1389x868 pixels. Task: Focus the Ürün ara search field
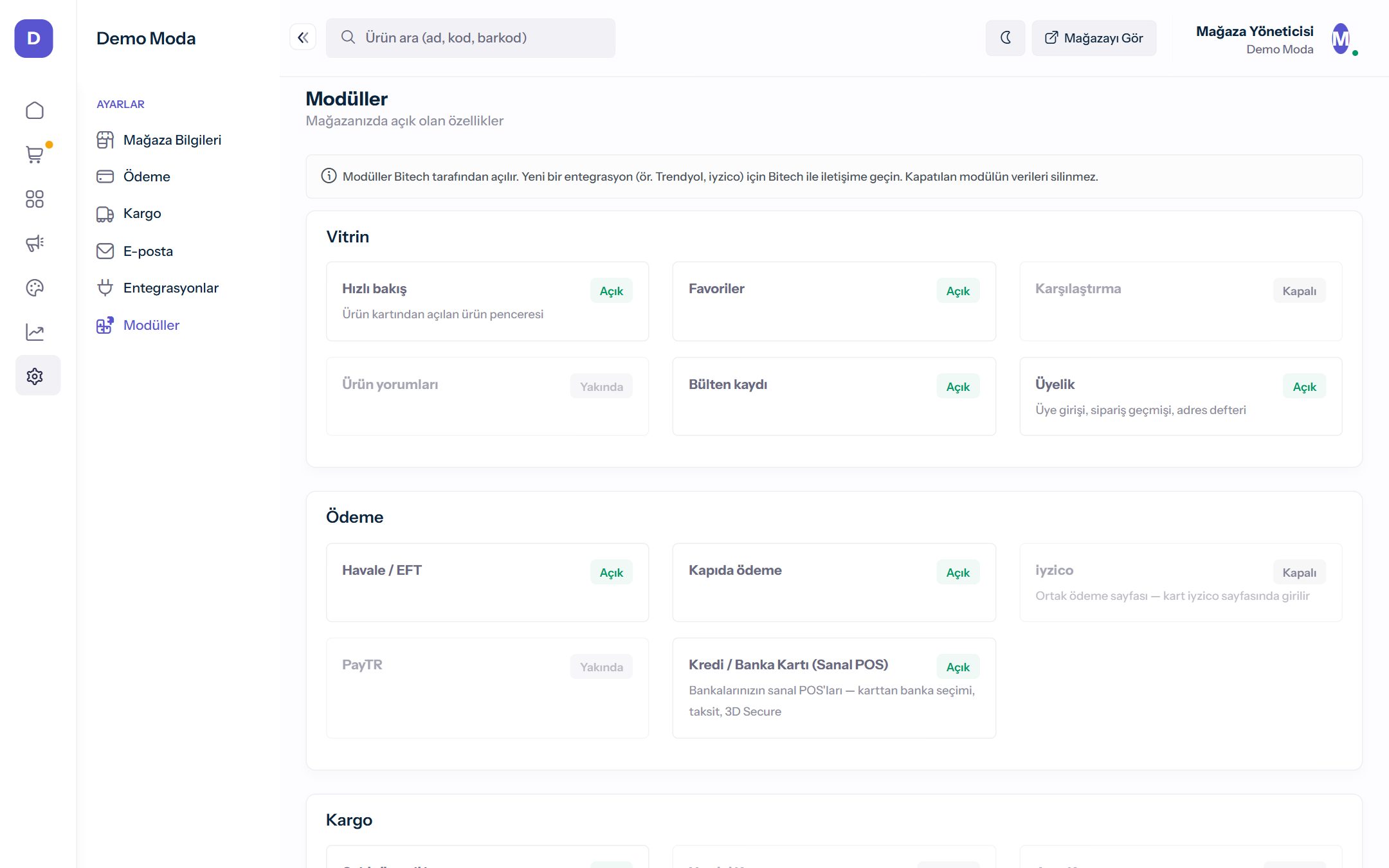coord(471,38)
